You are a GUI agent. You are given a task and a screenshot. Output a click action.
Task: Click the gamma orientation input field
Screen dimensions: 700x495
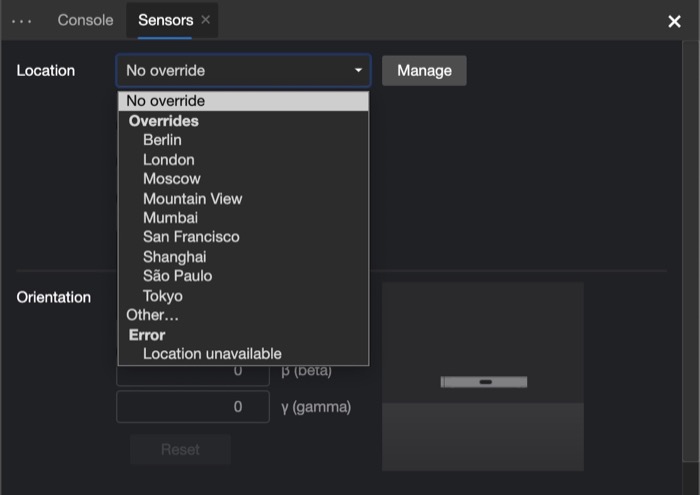[193, 407]
